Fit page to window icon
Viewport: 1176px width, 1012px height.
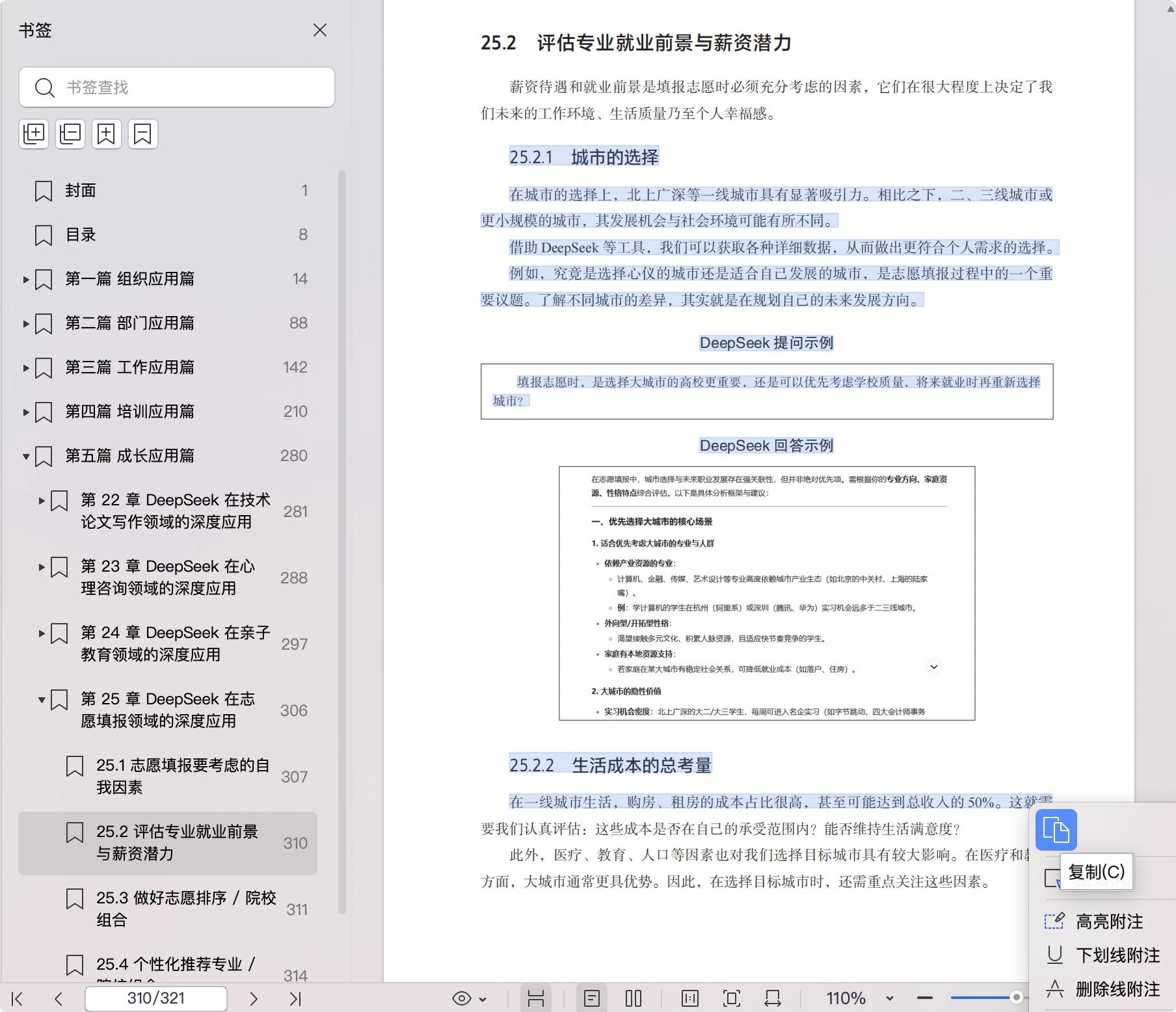(x=732, y=998)
